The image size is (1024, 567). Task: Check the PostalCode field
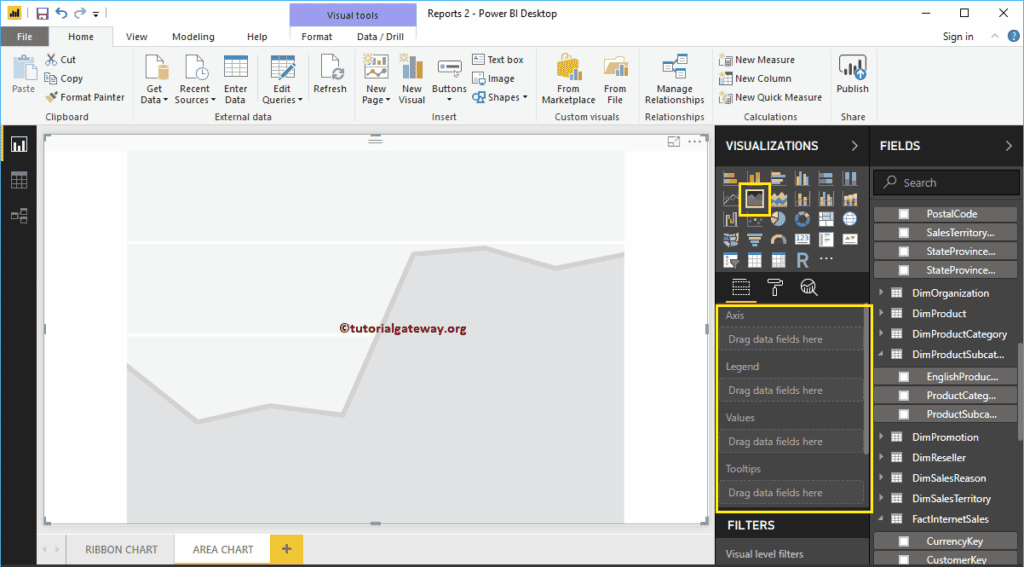coord(904,214)
